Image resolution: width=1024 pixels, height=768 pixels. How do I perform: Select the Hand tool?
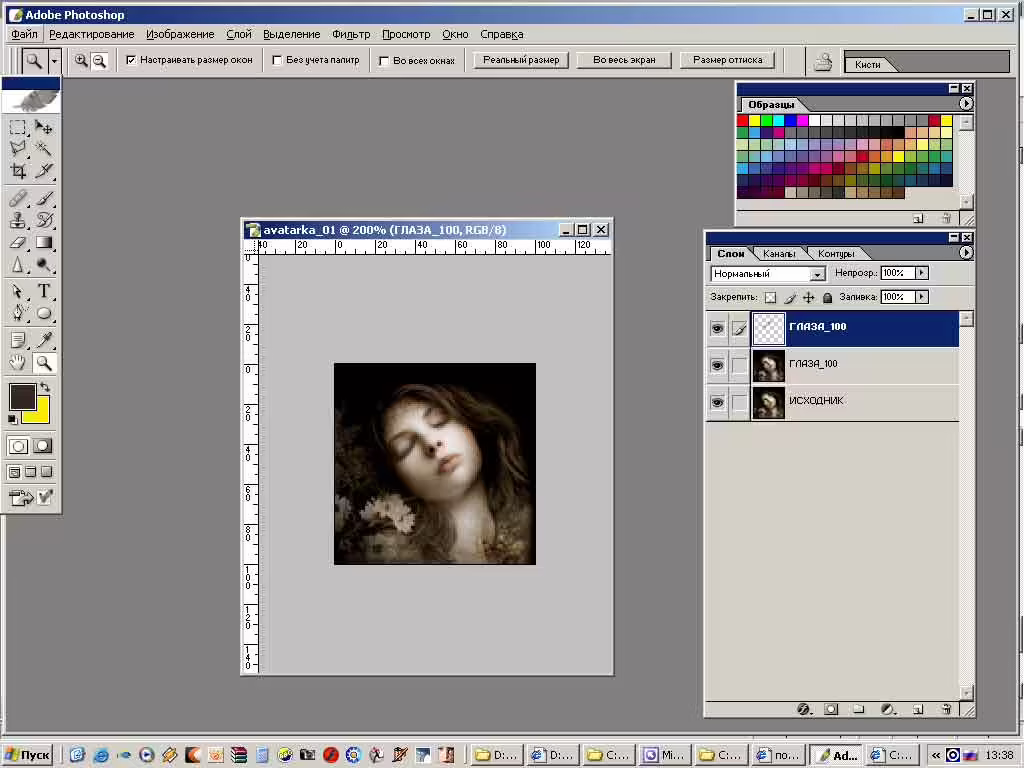(x=18, y=362)
